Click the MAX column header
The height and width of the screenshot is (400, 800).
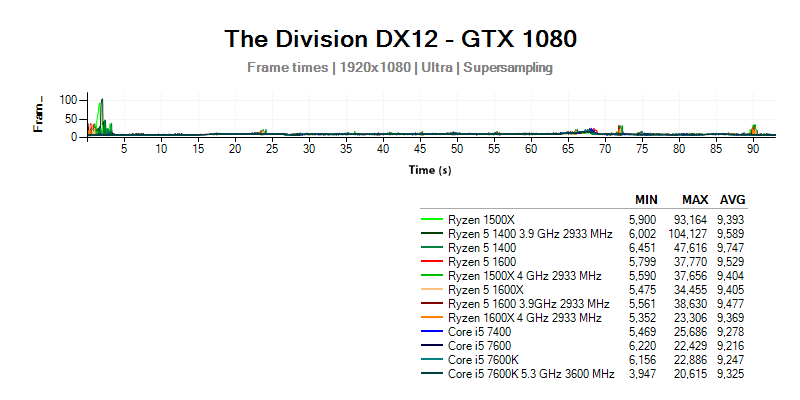tap(696, 200)
